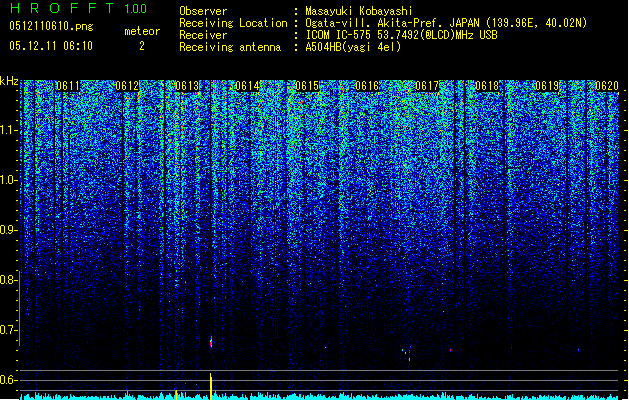
Task: Click the 0.6 frequency axis label
Action: click(x=8, y=380)
